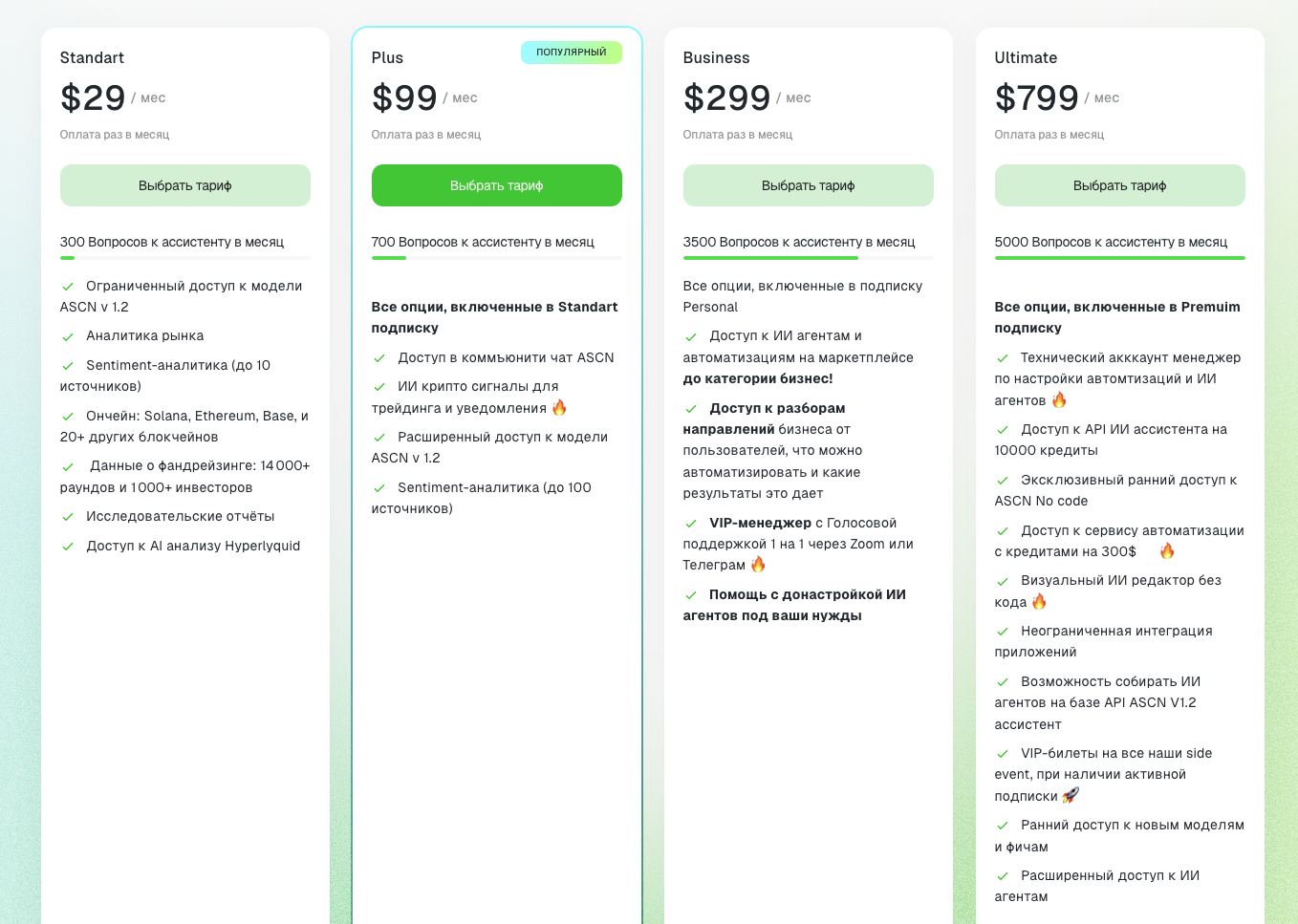Click the rocket emoji after VIP-билеты "подписки"
This screenshot has height=924, width=1298.
(x=1071, y=795)
